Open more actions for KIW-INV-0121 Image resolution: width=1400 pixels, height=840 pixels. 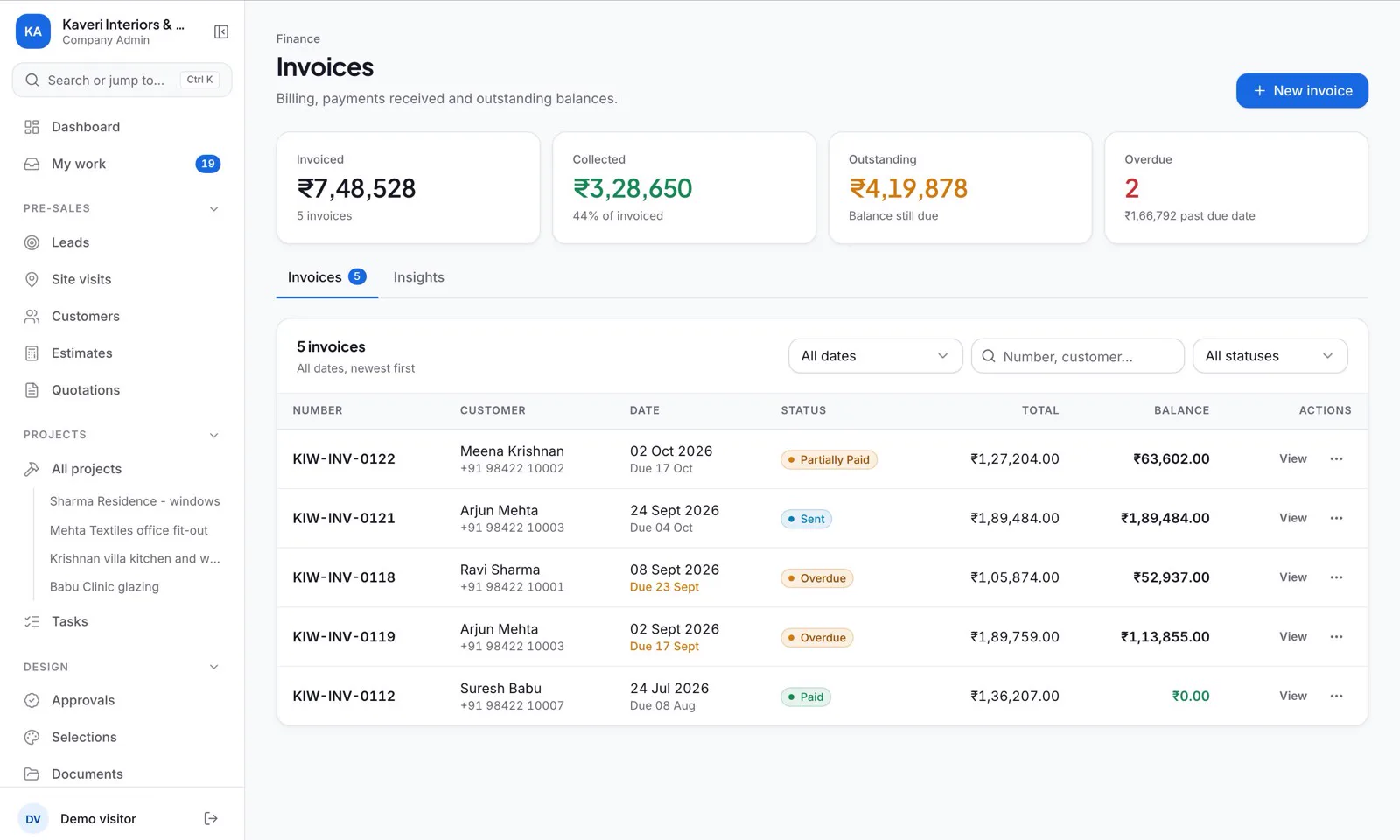(1336, 518)
